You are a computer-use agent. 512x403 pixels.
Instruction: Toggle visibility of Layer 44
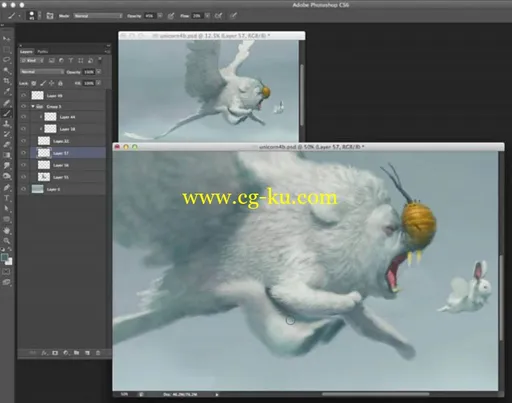tap(23, 117)
